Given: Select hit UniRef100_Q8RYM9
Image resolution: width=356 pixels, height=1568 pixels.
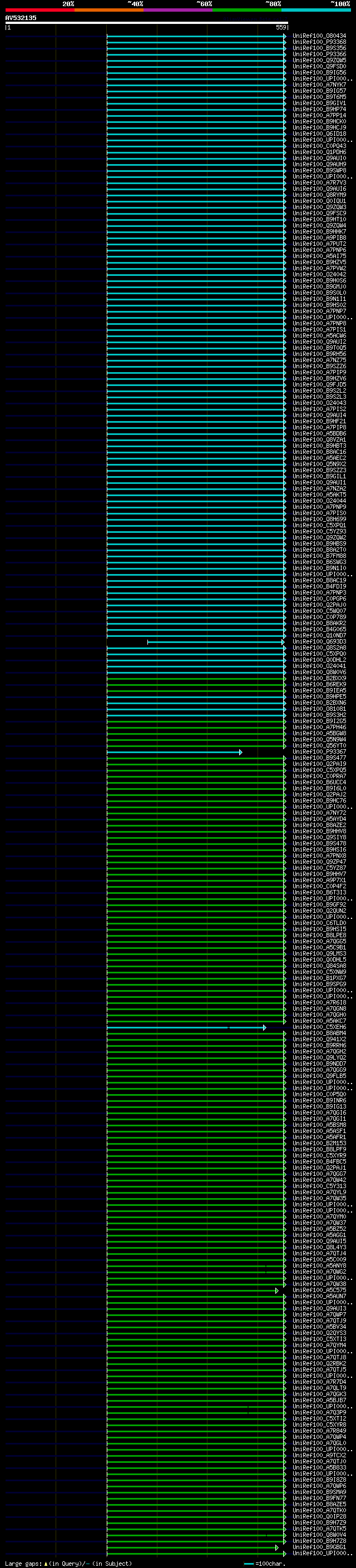Looking at the screenshot, I should click(319, 195).
